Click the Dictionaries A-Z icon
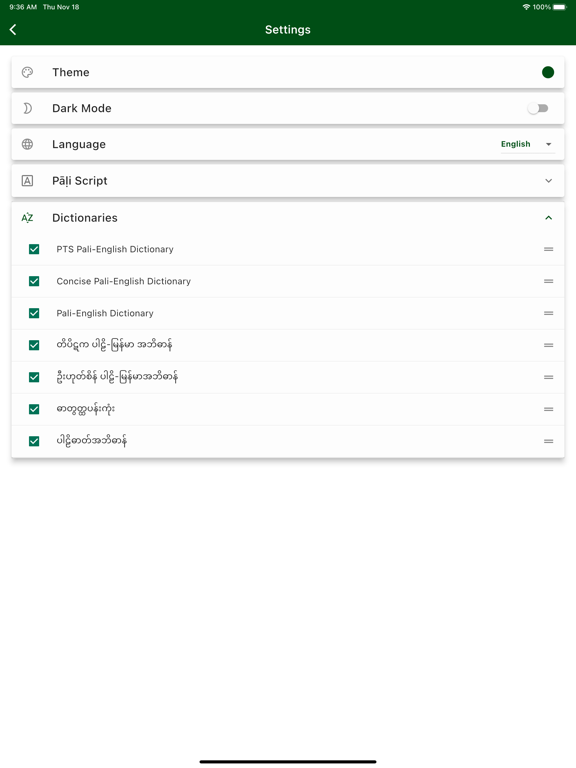 (27, 217)
